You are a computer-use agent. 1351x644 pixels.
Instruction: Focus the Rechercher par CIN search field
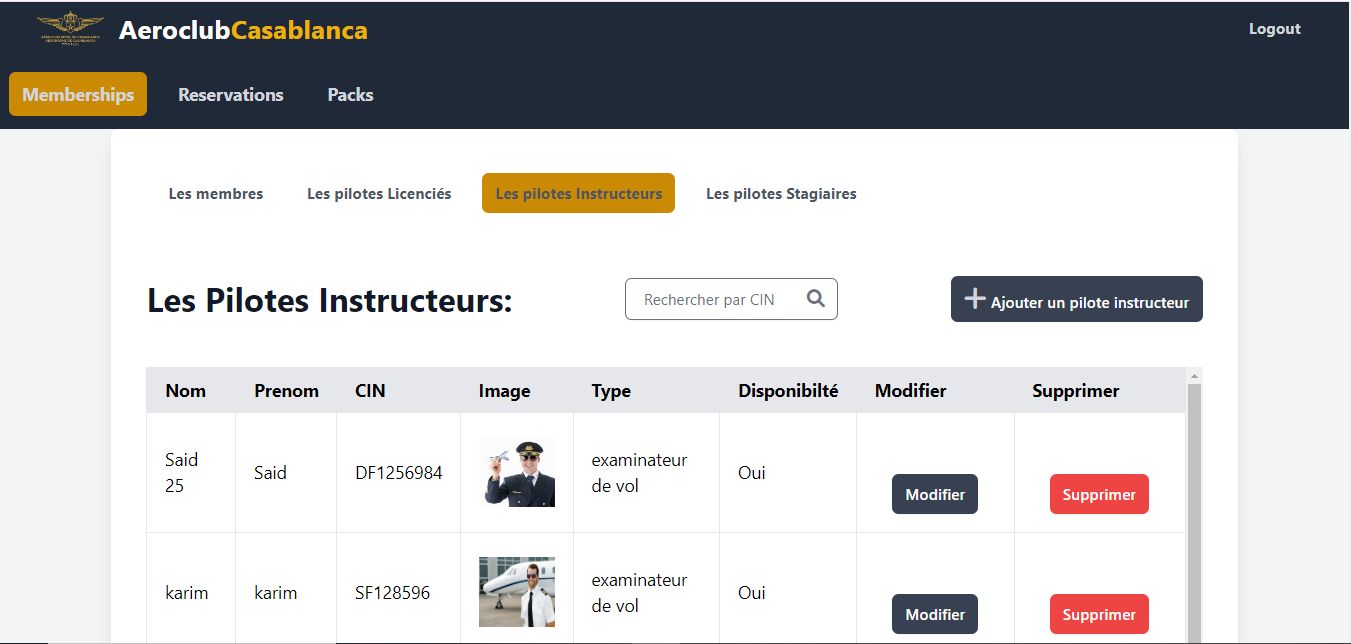pyautogui.click(x=731, y=299)
